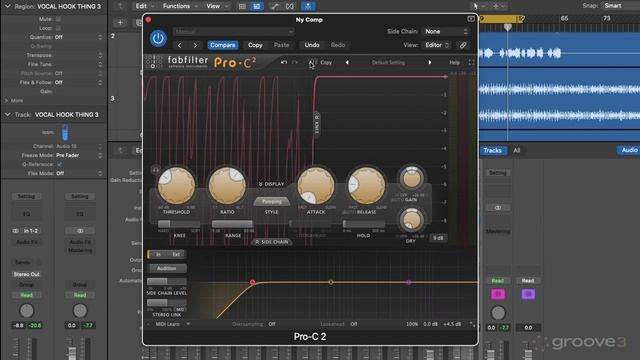
Task: Click the FabFilter redo arrow icon
Action: click(x=295, y=62)
